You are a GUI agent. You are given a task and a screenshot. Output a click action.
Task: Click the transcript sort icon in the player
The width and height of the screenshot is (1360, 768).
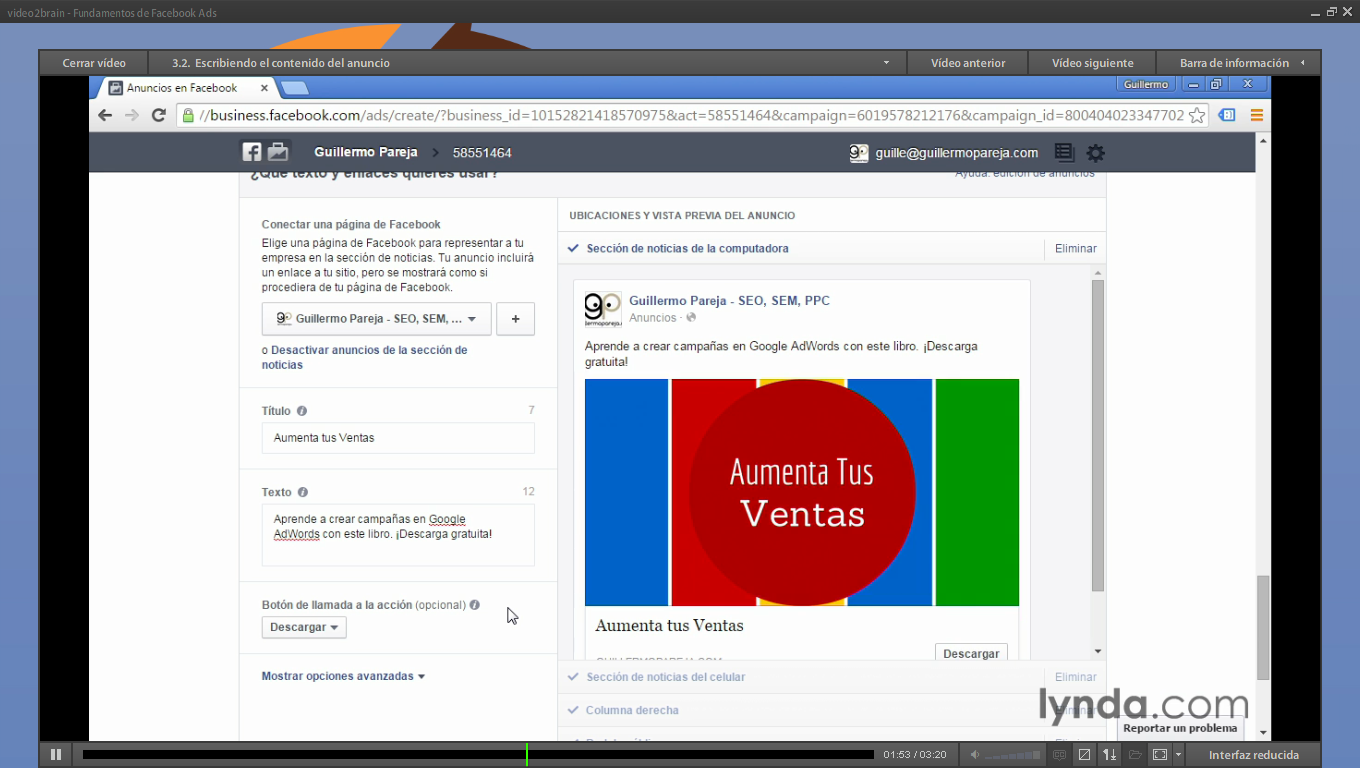tap(1110, 755)
